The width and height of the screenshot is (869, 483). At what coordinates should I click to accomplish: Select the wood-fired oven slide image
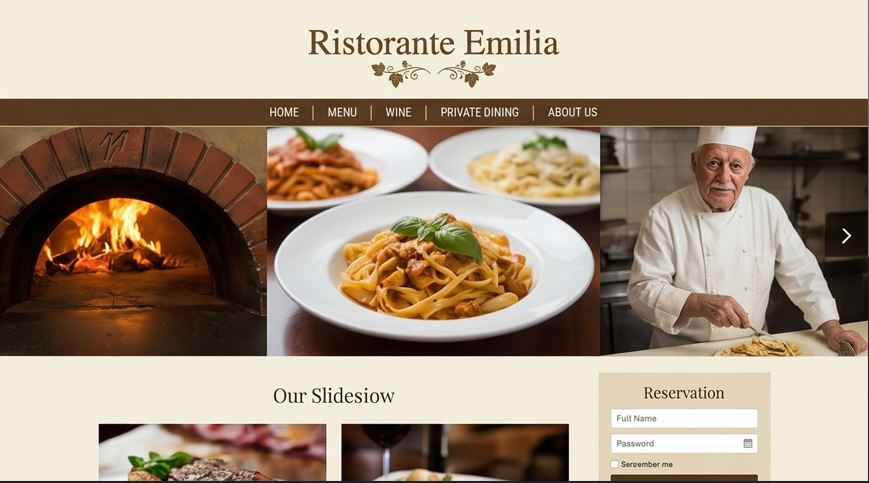tap(133, 242)
